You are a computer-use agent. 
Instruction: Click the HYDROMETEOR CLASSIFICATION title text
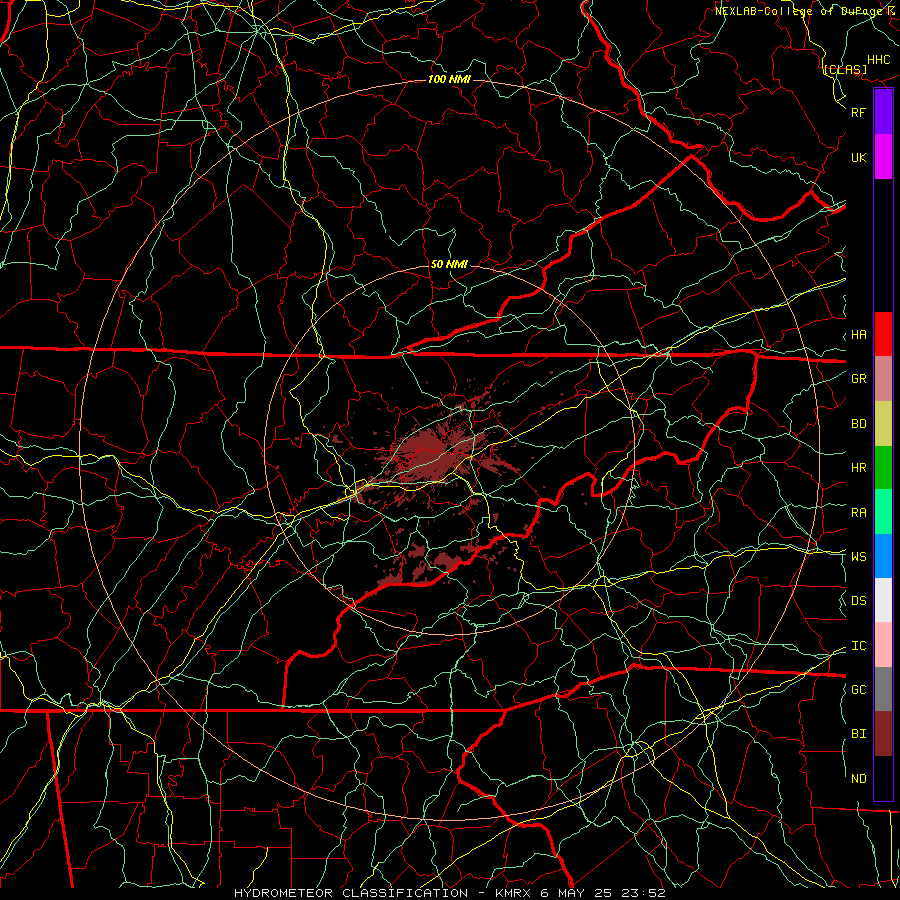(x=351, y=893)
